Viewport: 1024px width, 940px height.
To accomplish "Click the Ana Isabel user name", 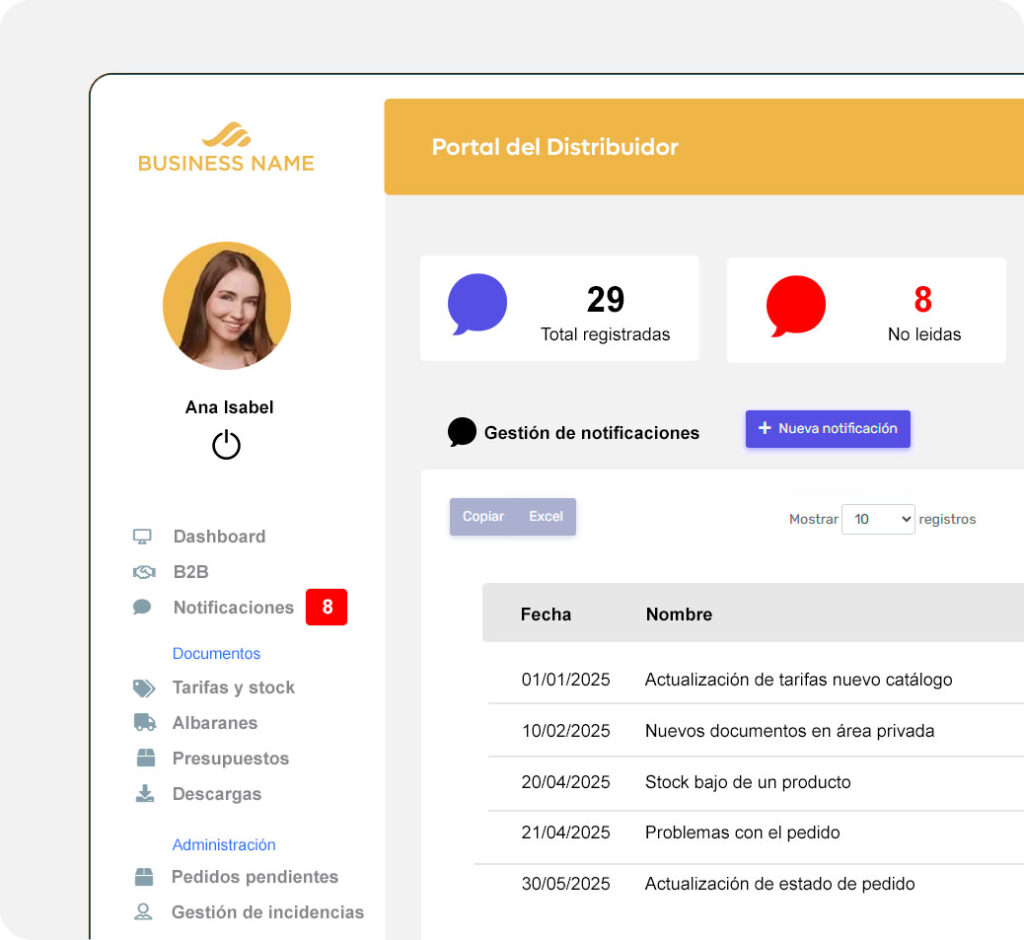I will tap(229, 407).
